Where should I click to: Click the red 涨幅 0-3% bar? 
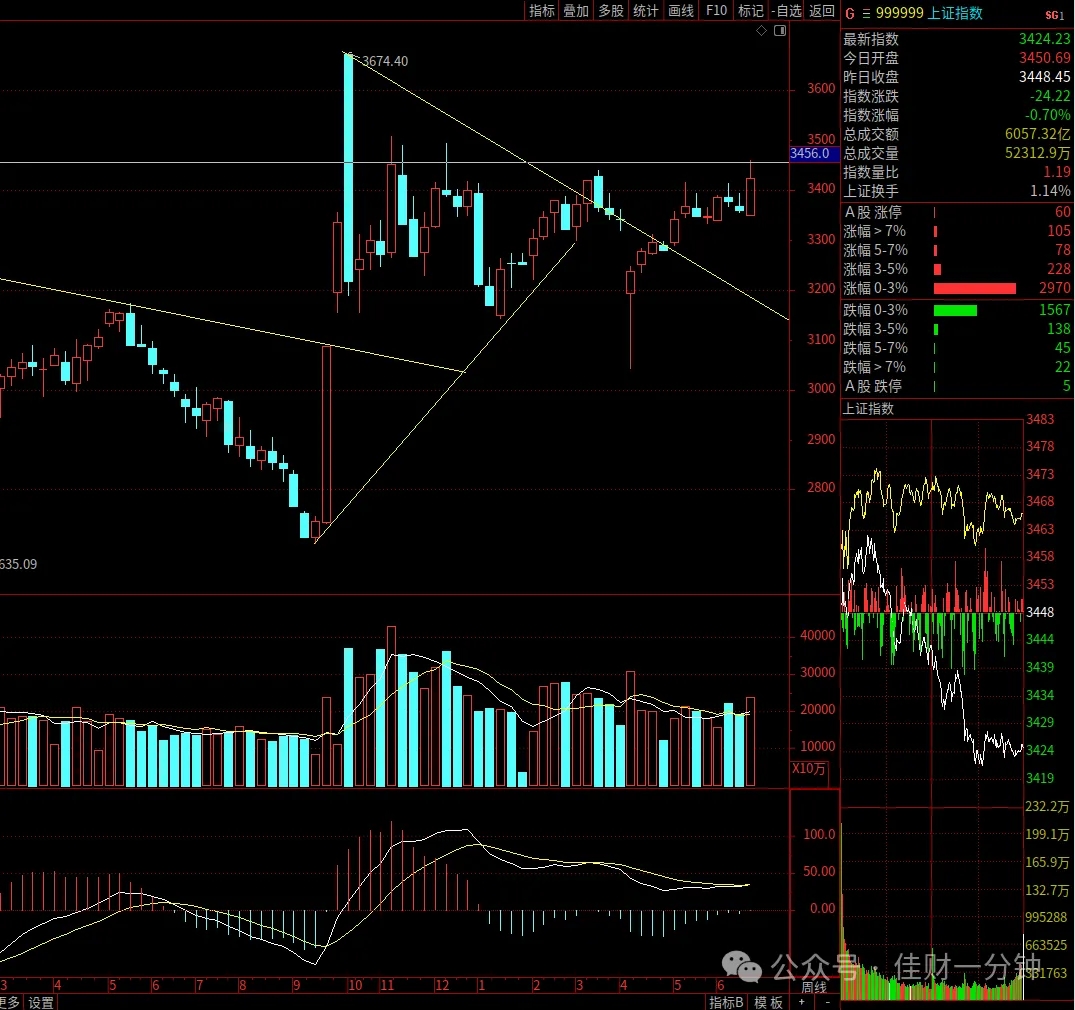(x=974, y=289)
